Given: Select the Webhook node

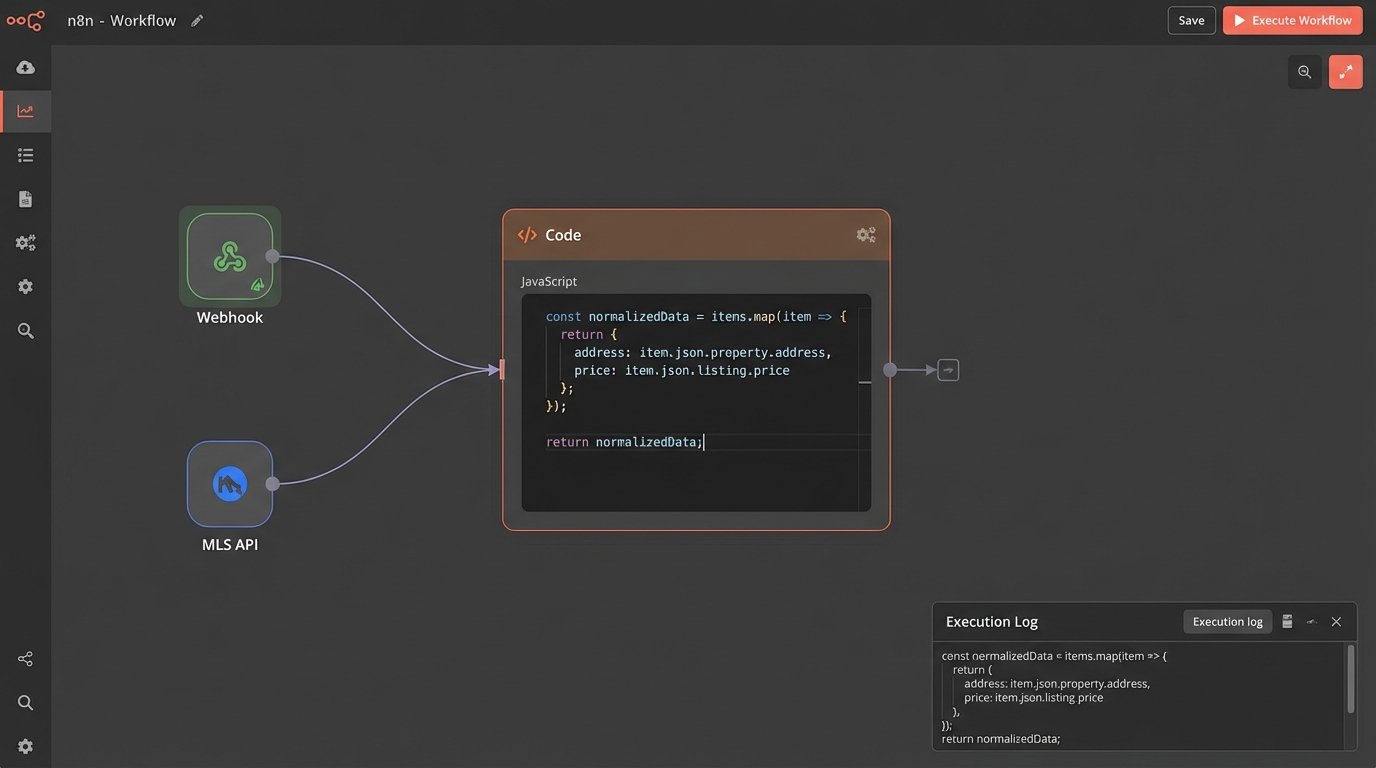Looking at the screenshot, I should [229, 256].
